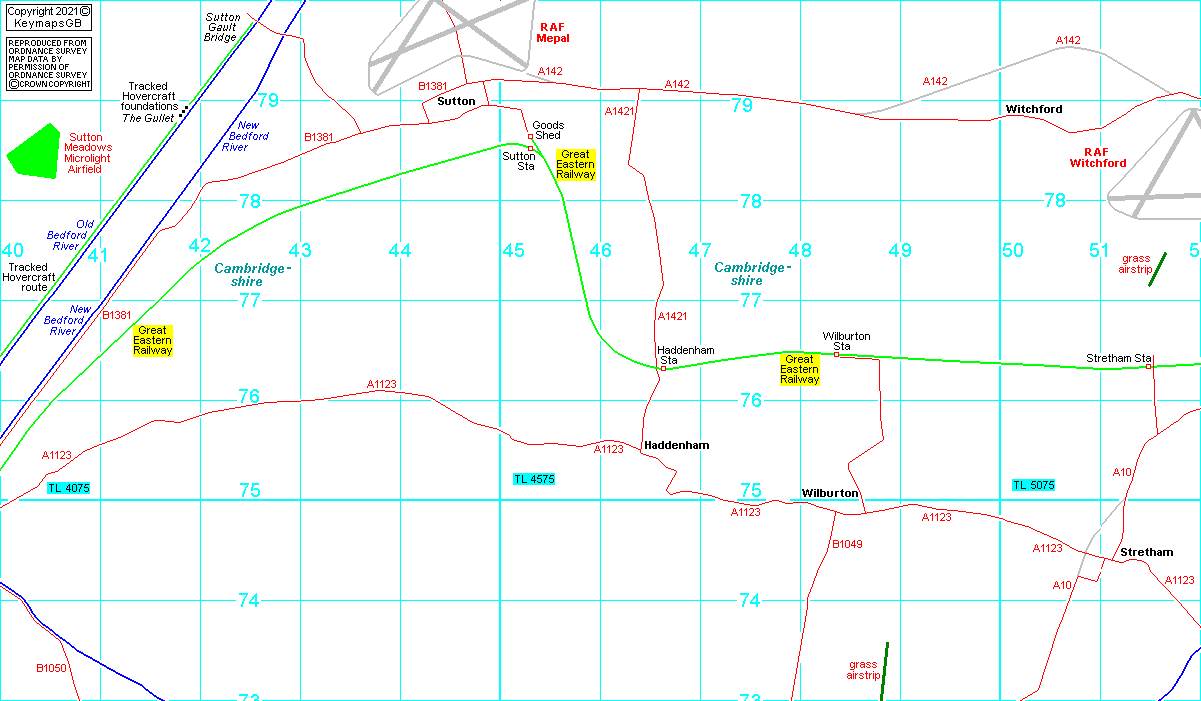Image resolution: width=1201 pixels, height=701 pixels.
Task: Open the TL 4575 grid tile label
Action: coord(534,480)
